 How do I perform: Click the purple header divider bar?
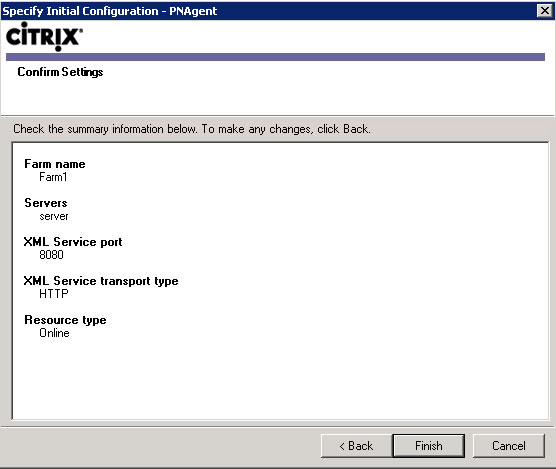[x=275, y=57]
